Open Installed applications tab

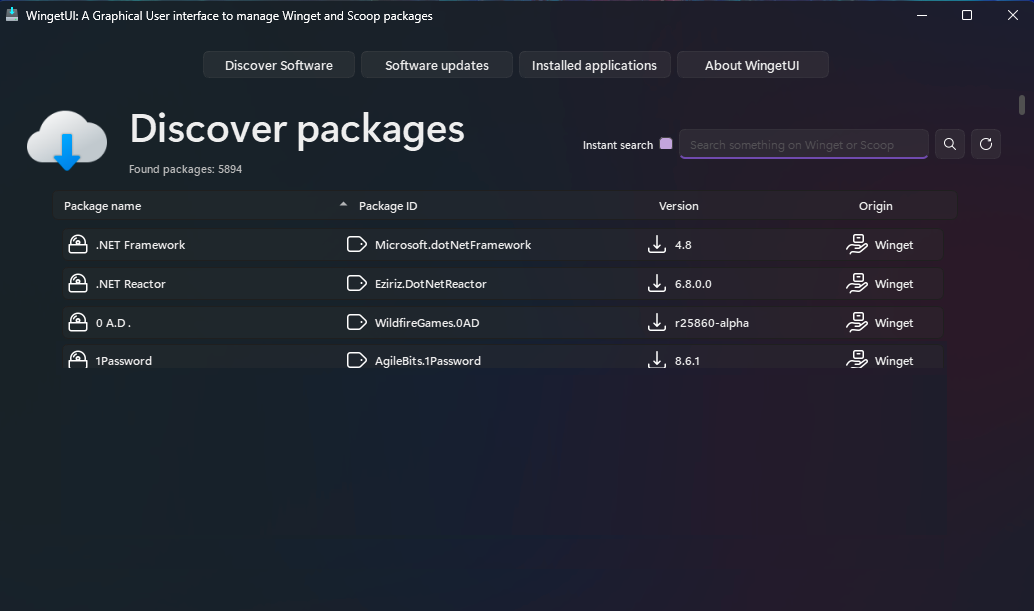(x=594, y=65)
